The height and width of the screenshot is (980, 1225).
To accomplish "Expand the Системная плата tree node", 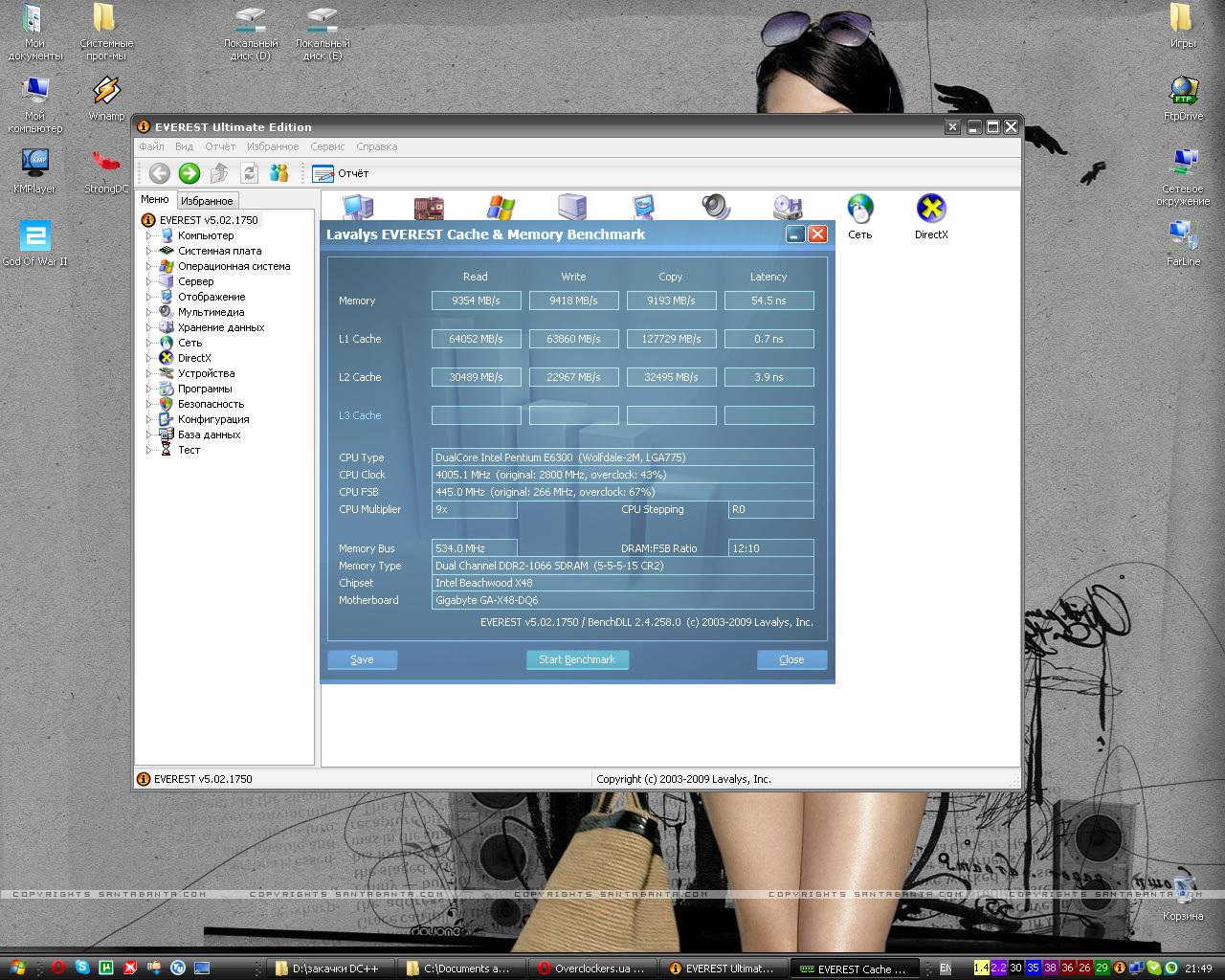I will [x=148, y=251].
